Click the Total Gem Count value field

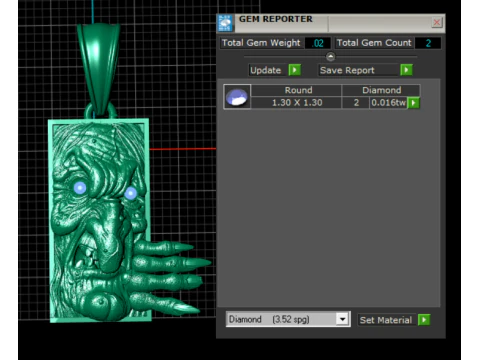pos(428,43)
